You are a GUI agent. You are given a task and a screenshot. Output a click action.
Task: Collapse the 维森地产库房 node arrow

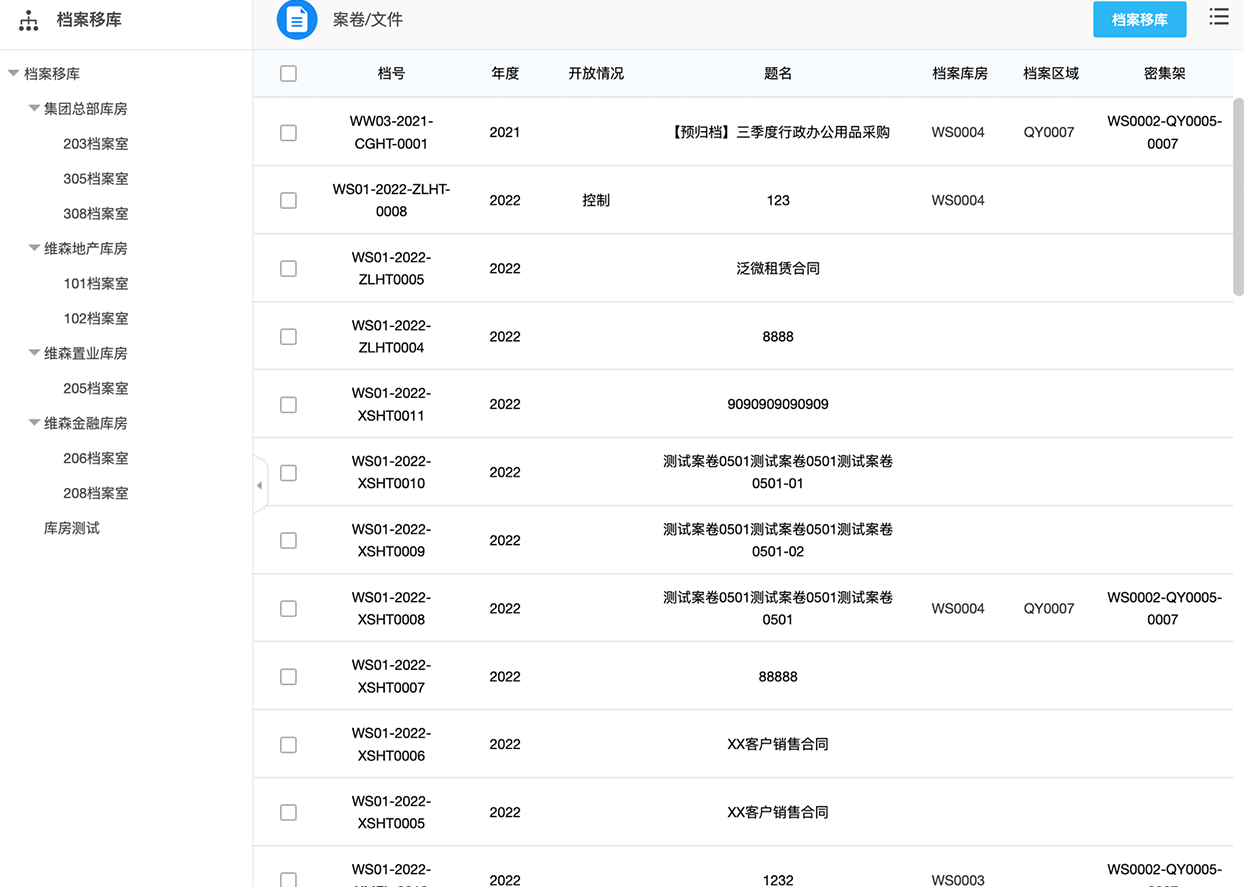pyautogui.click(x=34, y=248)
